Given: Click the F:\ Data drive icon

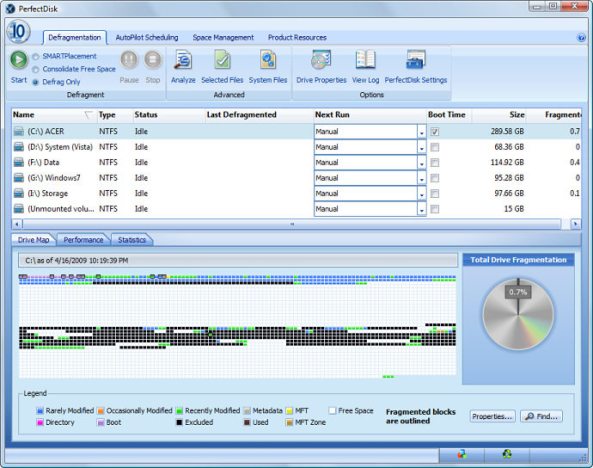Looking at the screenshot, I should coord(19,162).
